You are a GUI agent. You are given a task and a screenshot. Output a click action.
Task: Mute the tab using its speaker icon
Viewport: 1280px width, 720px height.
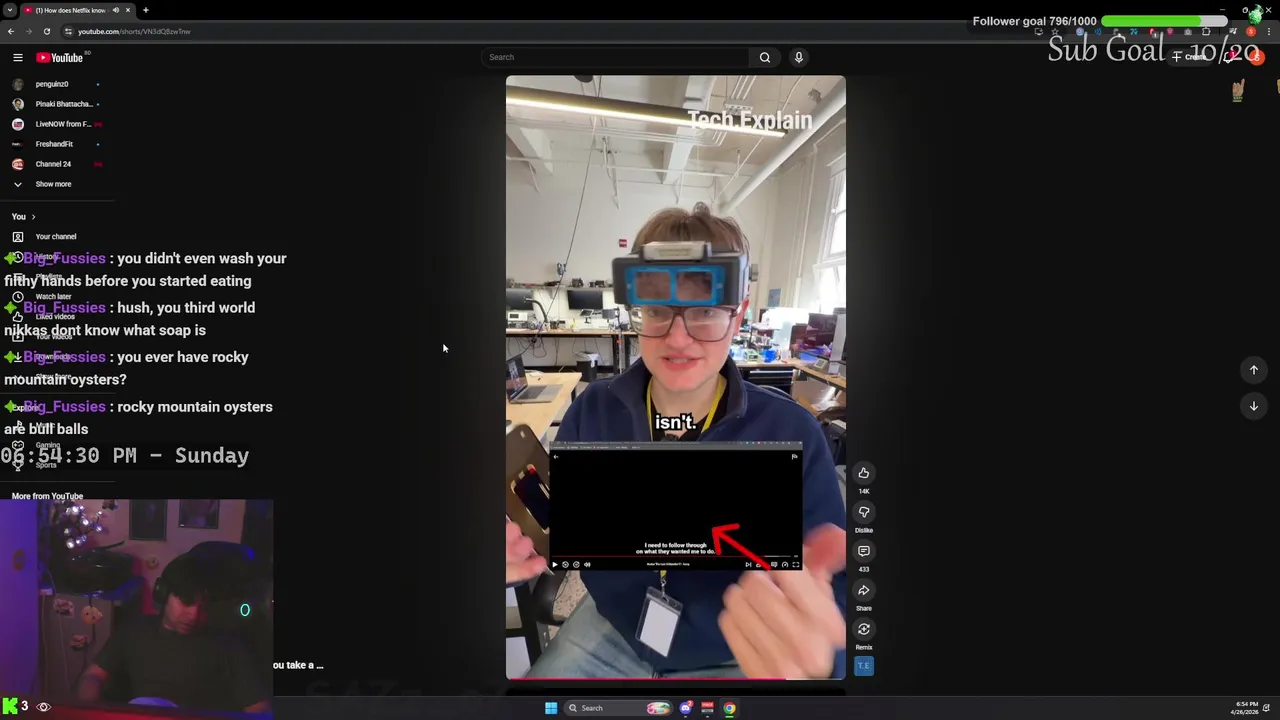[115, 10]
